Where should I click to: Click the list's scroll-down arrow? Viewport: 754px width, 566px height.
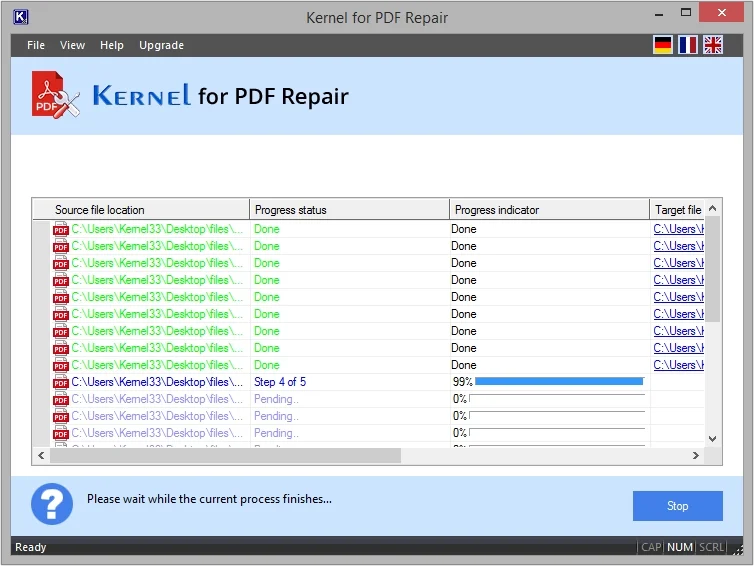713,439
